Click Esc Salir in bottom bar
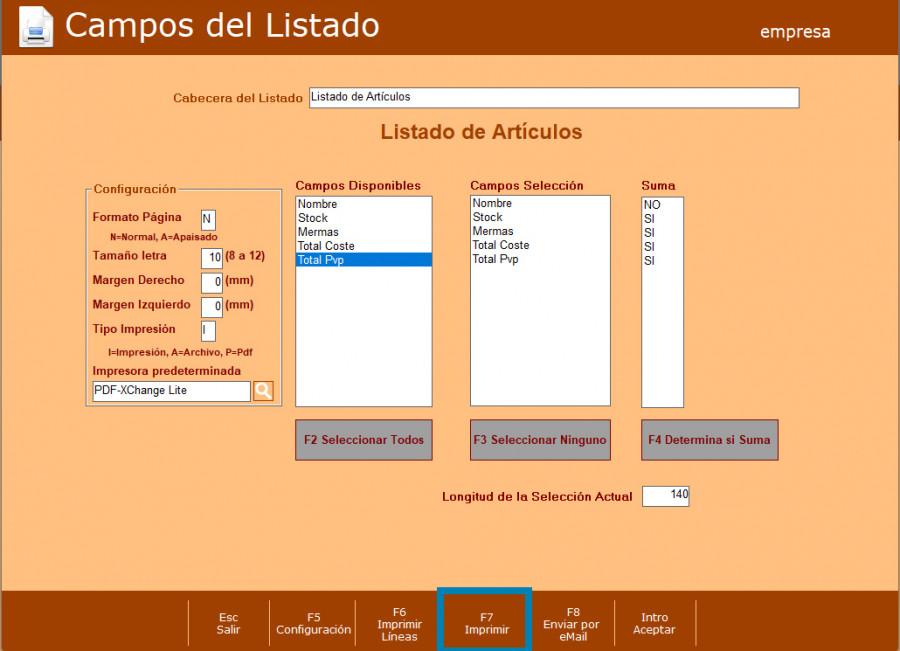This screenshot has width=900, height=651. 228,624
